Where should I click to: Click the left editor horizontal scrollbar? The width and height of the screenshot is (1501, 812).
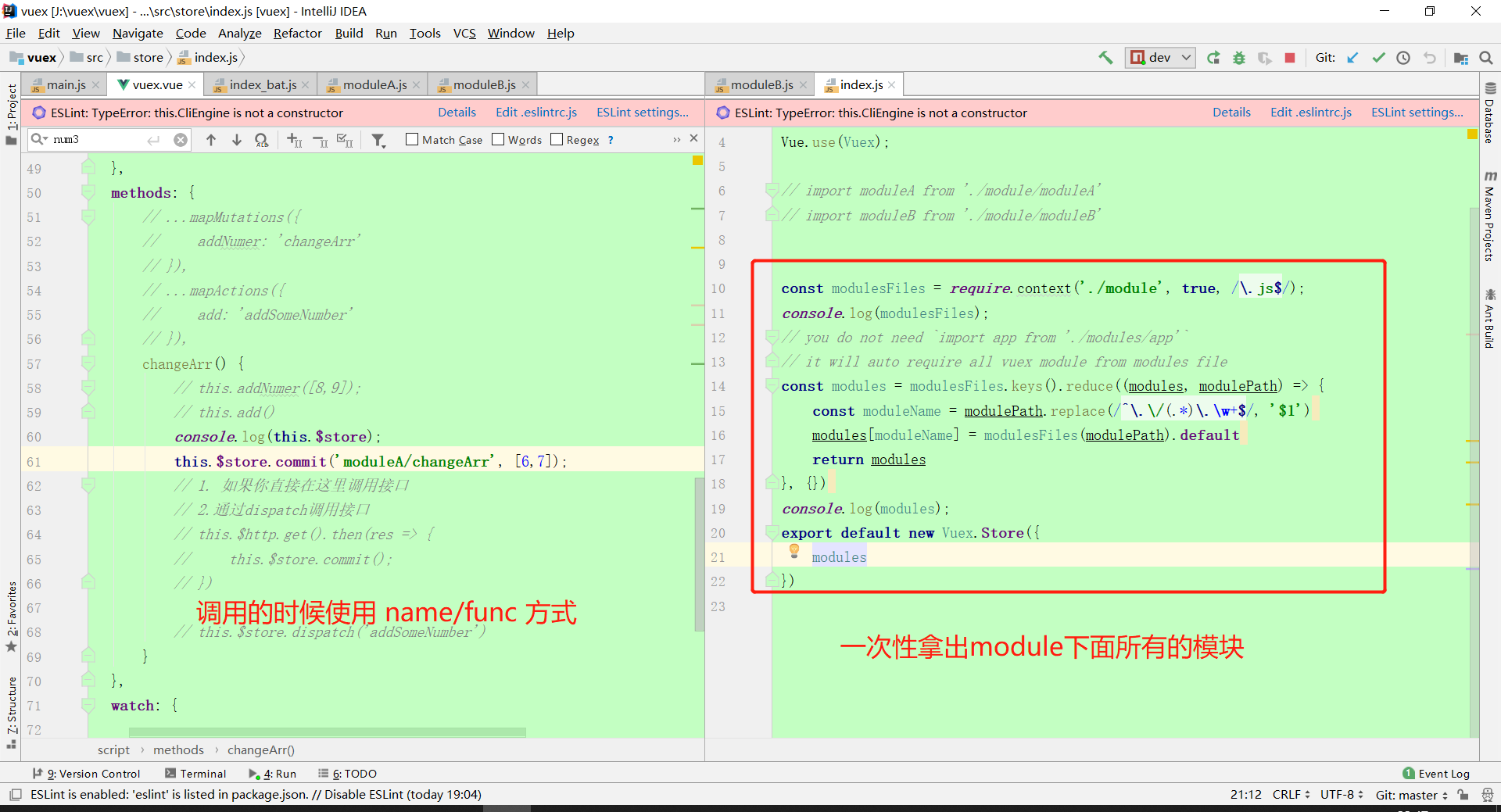pos(327,732)
